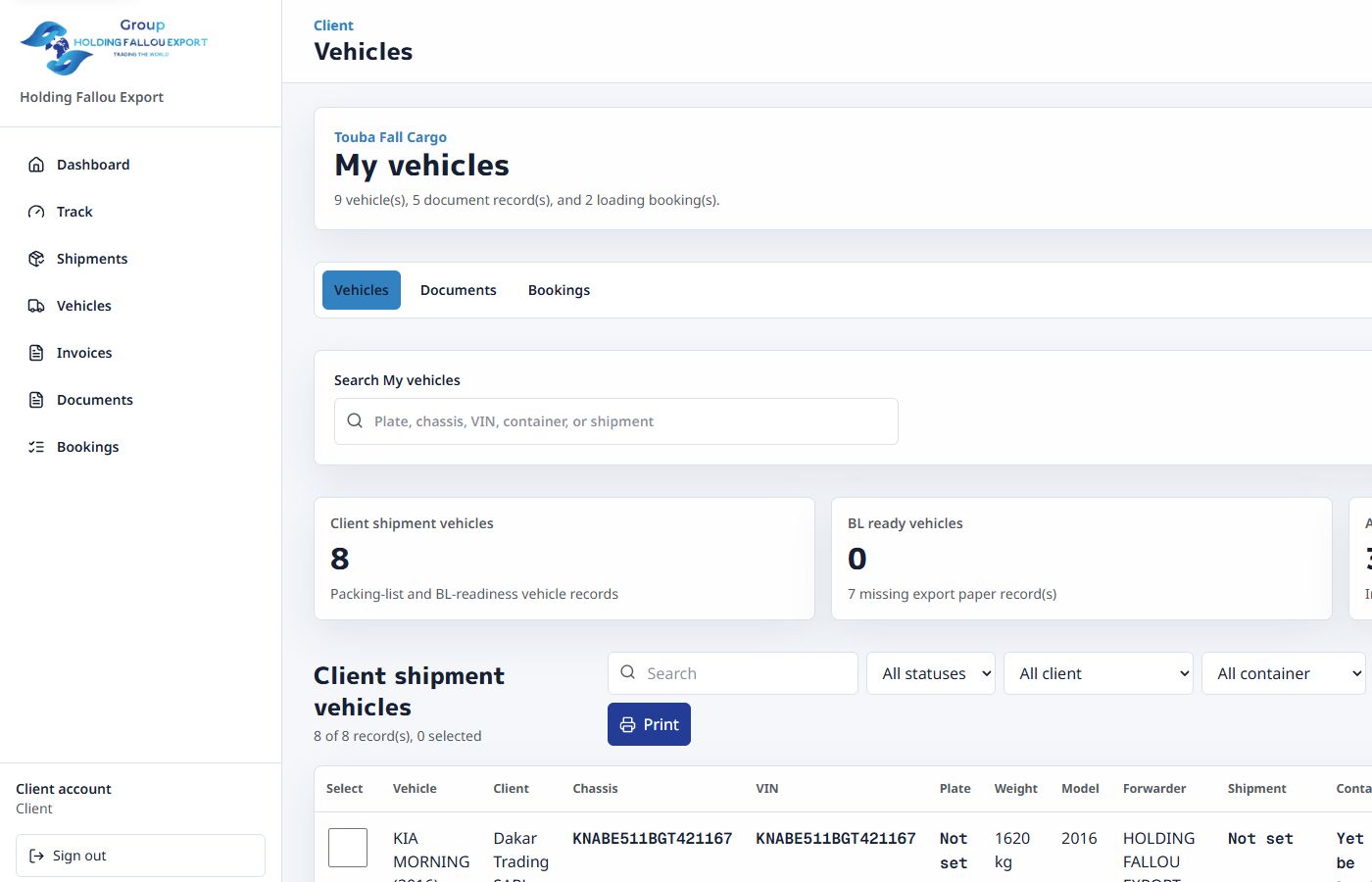This screenshot has height=882, width=1372.
Task: Tick the checkbox for KIA MORNING row
Action: [x=348, y=848]
